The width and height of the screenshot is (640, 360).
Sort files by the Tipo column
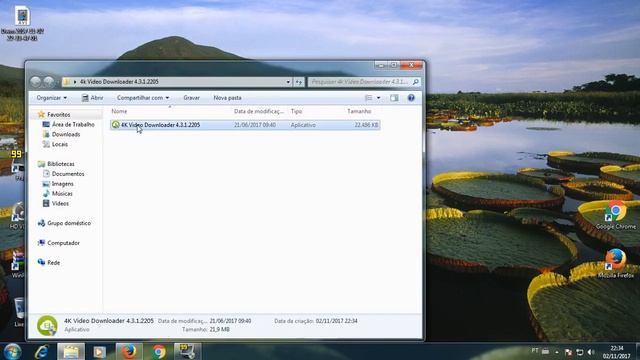pyautogui.click(x=297, y=111)
